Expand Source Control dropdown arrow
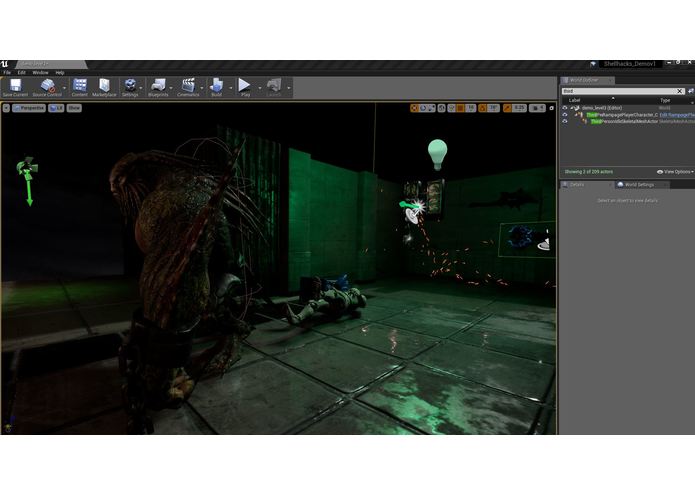Viewport: 695px width, 494px height. [65, 88]
